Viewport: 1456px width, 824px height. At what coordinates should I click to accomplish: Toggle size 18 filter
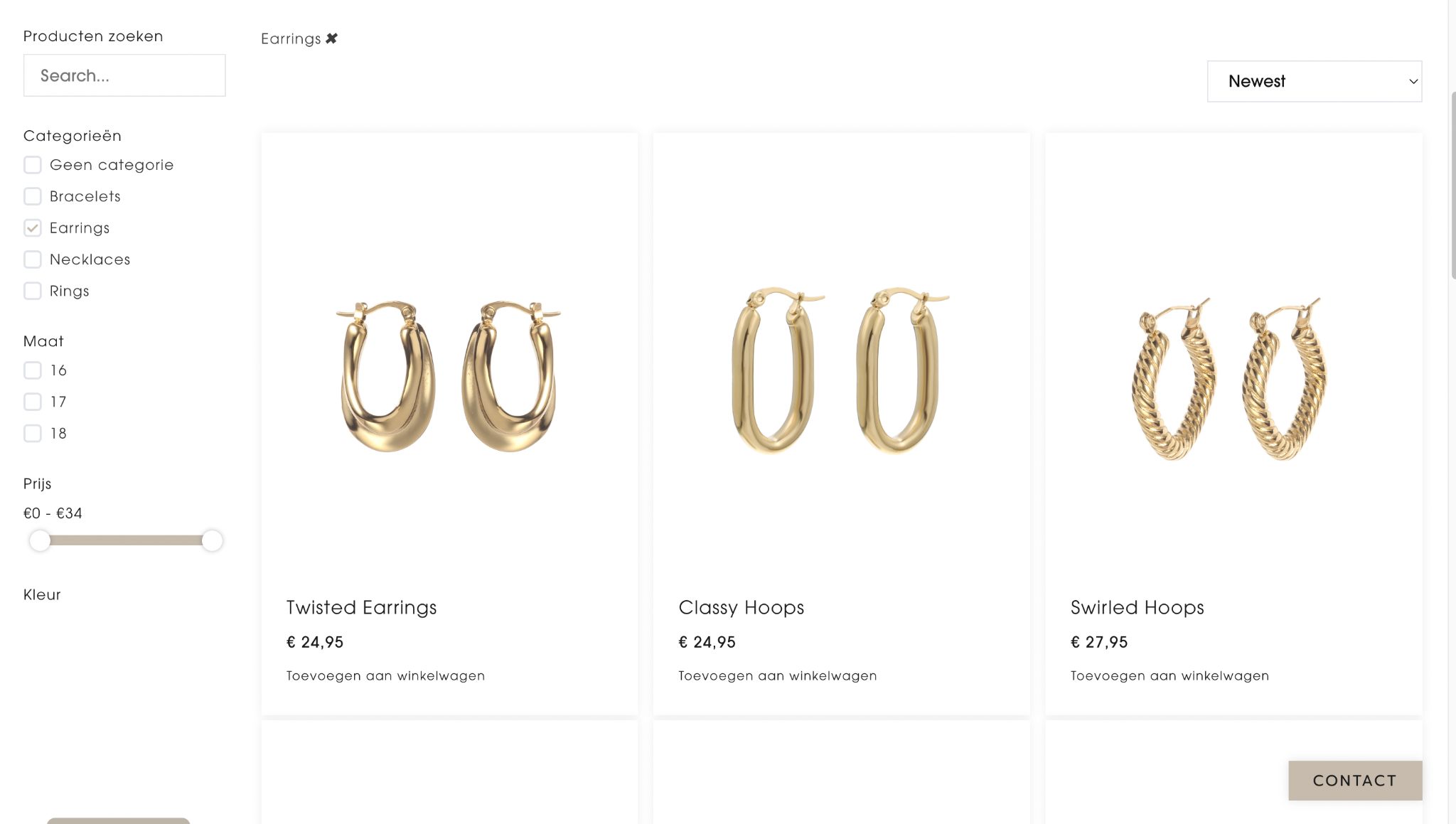tap(33, 433)
